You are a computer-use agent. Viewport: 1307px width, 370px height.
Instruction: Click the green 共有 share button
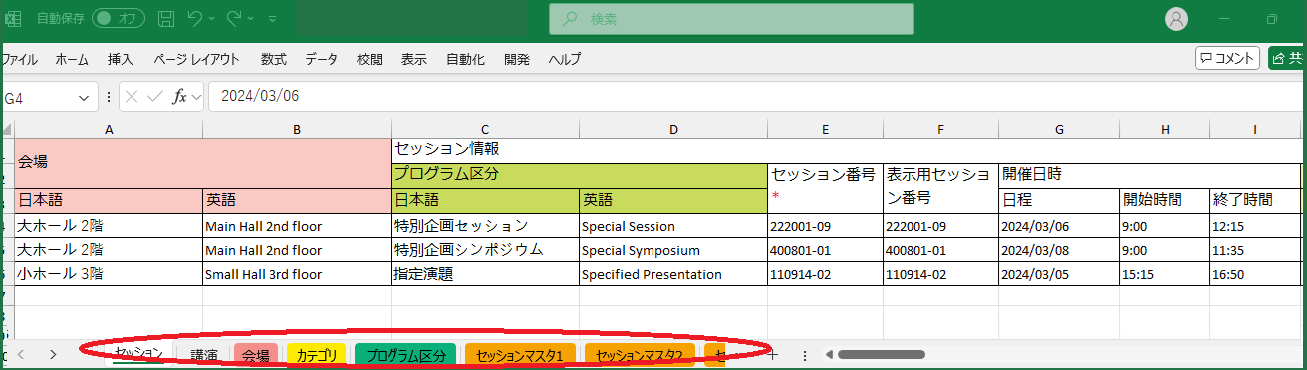pyautogui.click(x=1287, y=58)
